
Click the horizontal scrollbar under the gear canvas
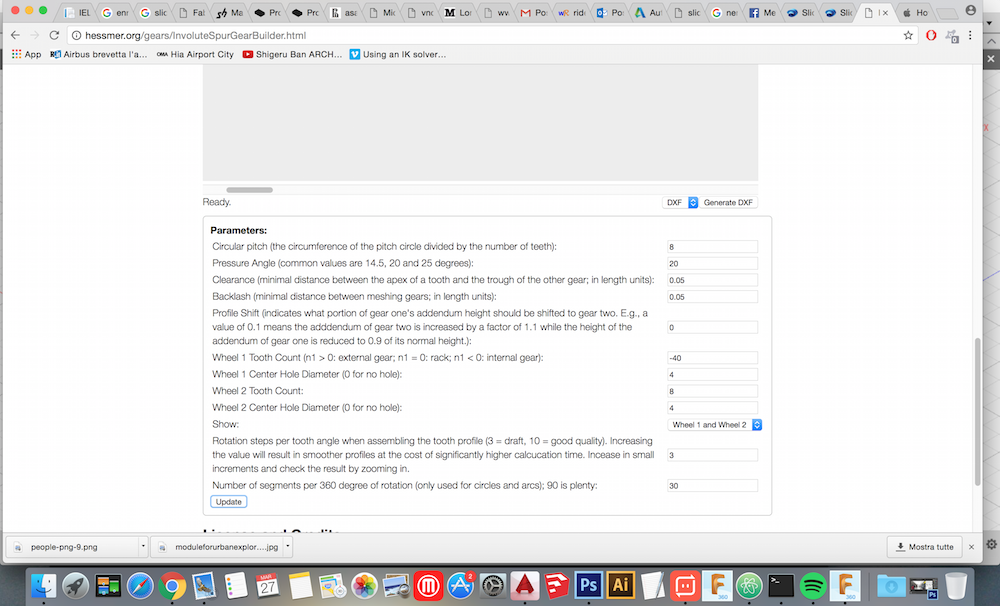tap(249, 189)
